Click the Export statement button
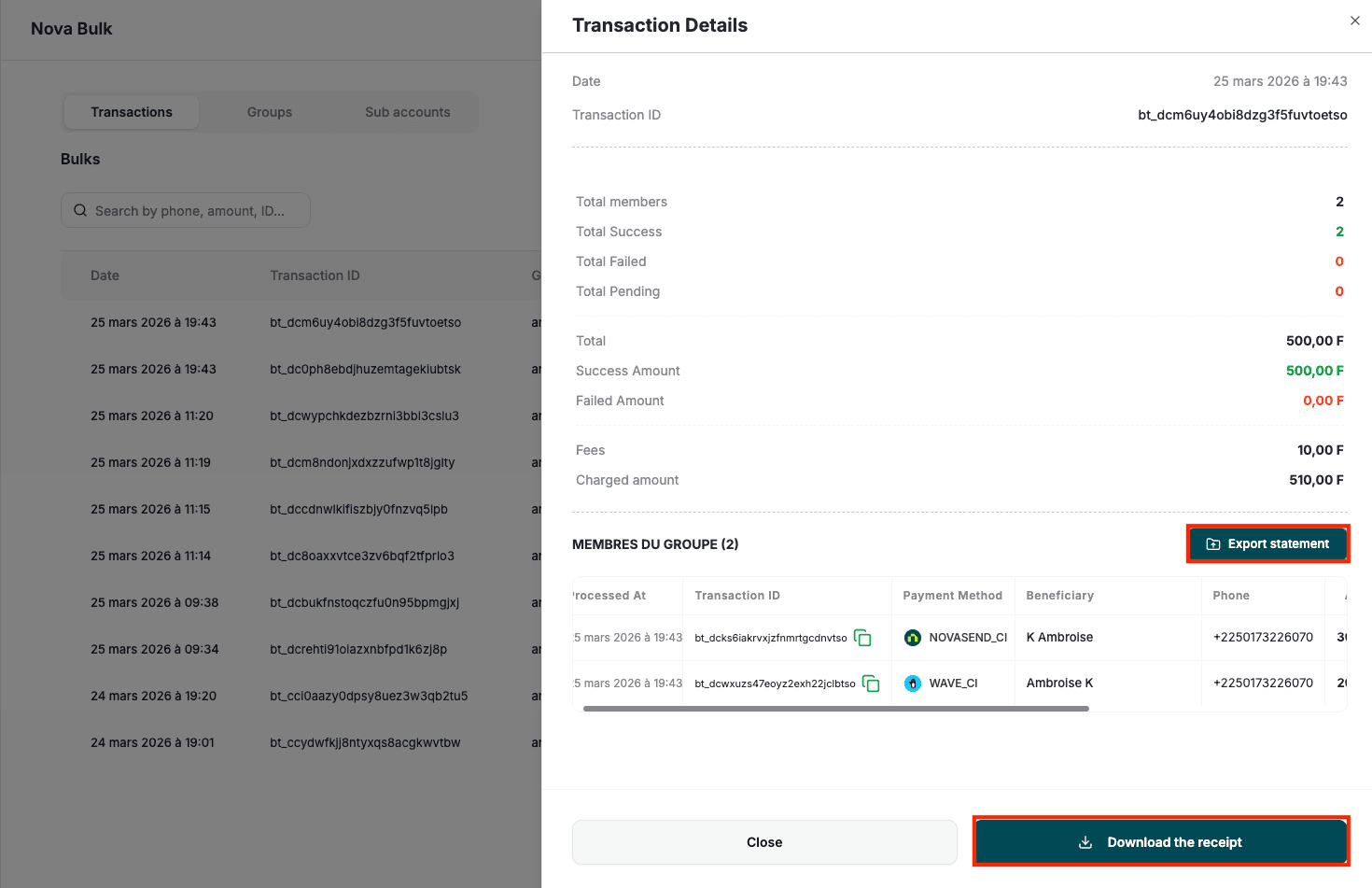Screen dimensions: 1372x888 coord(1267,543)
